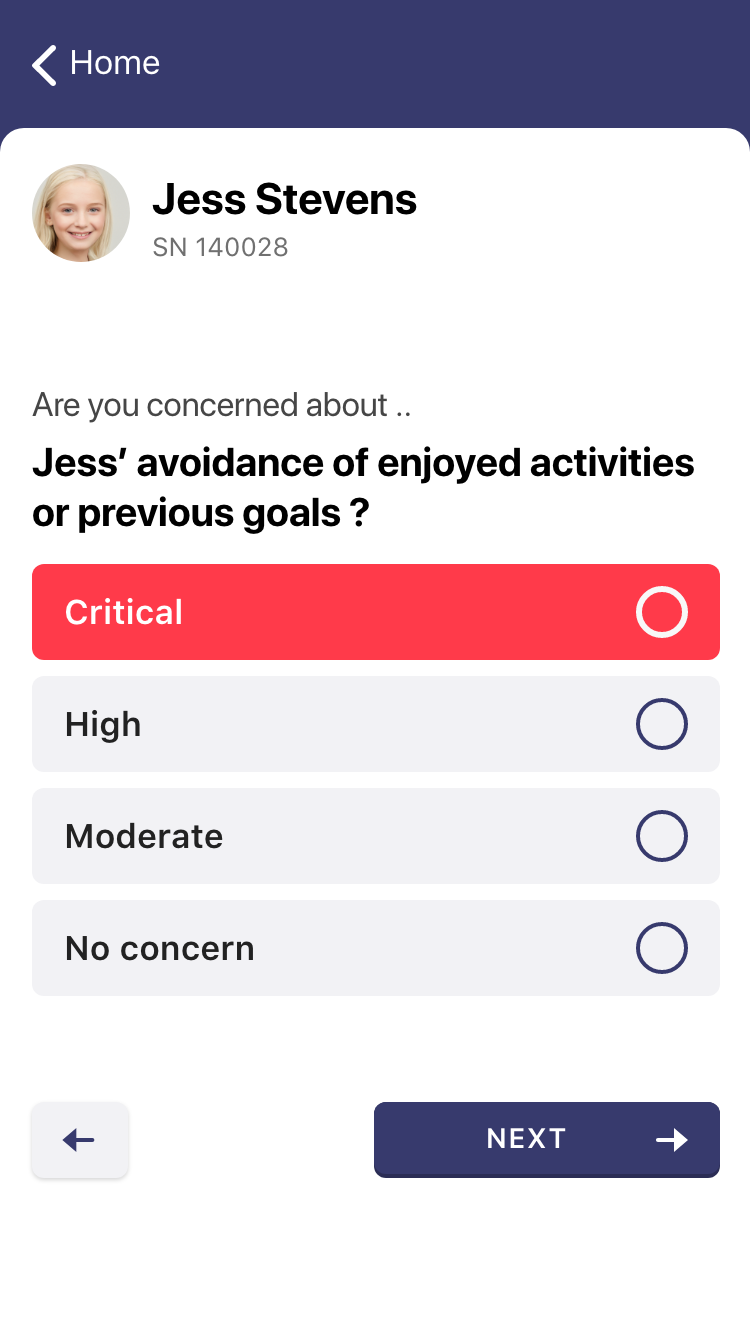The image size is (750, 1334).
Task: Click the High option label
Action: (x=103, y=724)
